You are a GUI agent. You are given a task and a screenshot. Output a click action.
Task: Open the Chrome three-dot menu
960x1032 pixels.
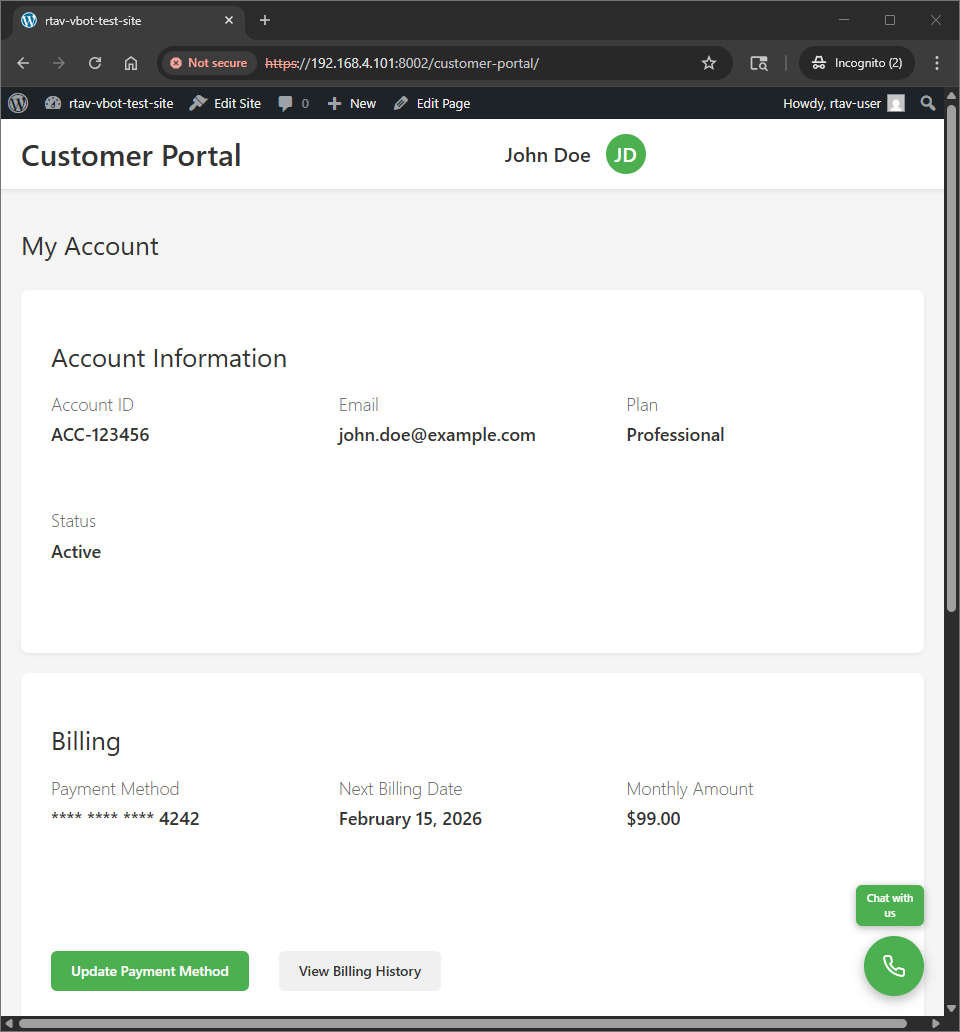(937, 63)
